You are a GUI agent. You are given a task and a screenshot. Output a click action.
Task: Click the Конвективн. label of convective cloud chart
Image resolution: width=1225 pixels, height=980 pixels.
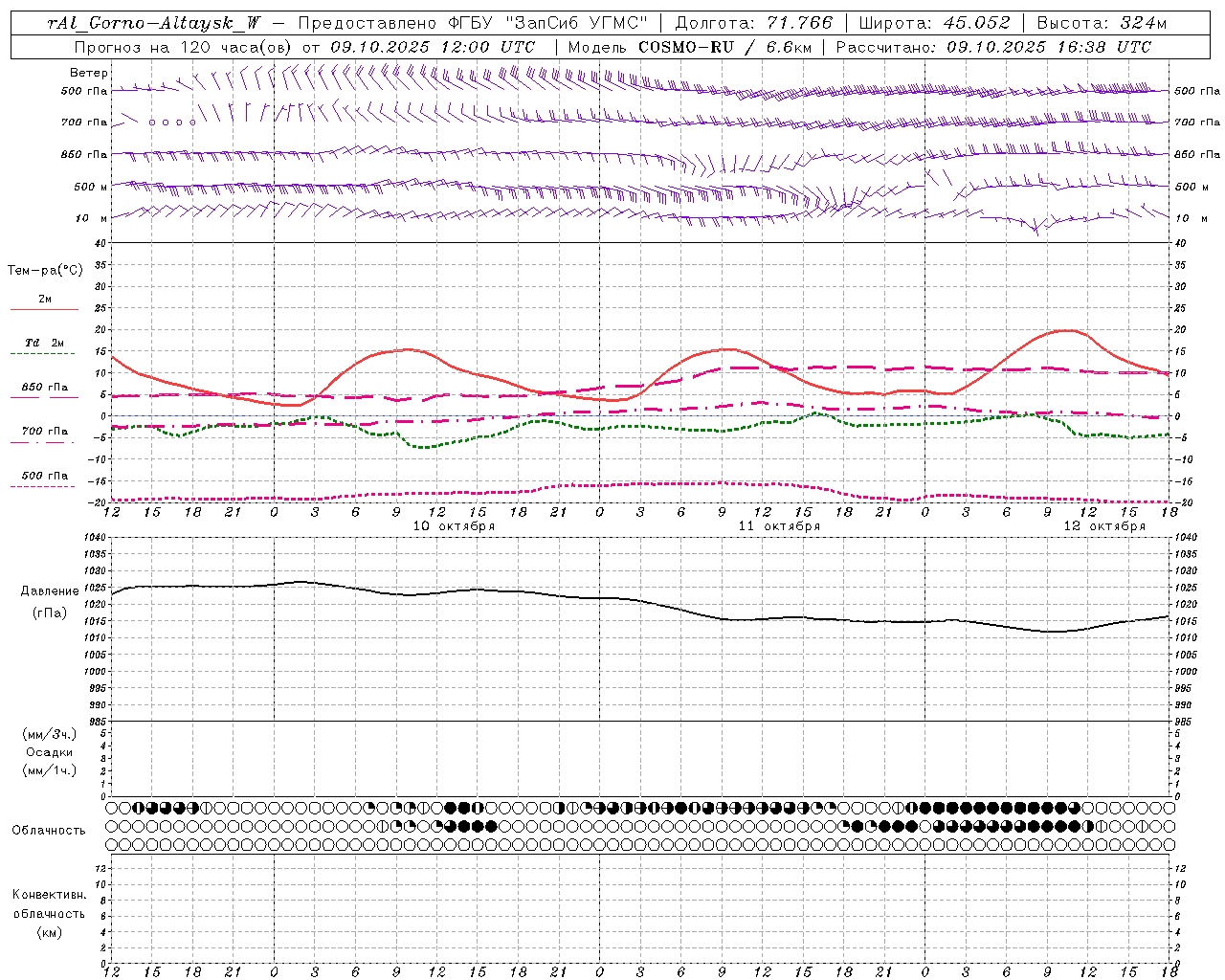tap(50, 895)
